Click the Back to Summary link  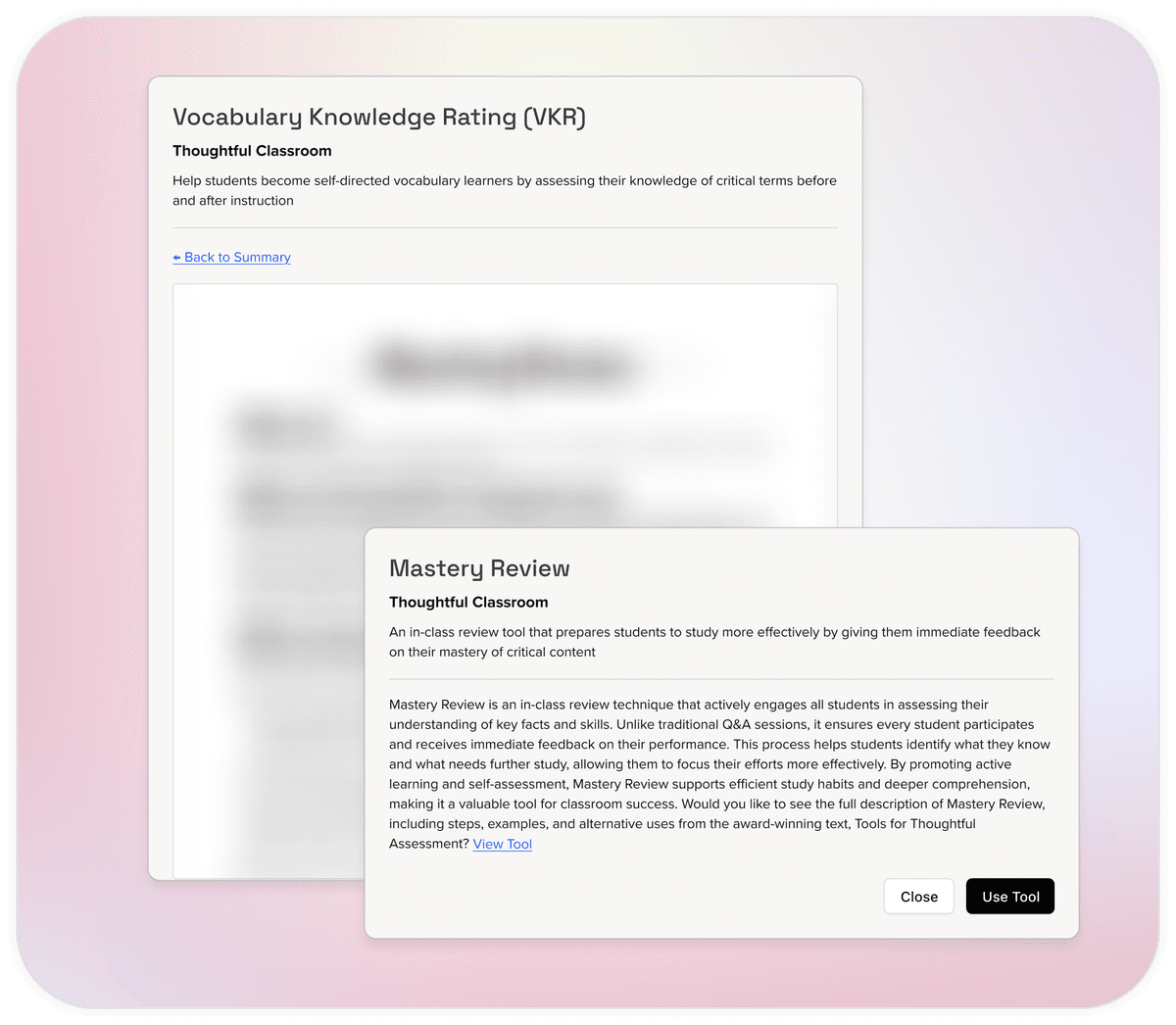[237, 257]
